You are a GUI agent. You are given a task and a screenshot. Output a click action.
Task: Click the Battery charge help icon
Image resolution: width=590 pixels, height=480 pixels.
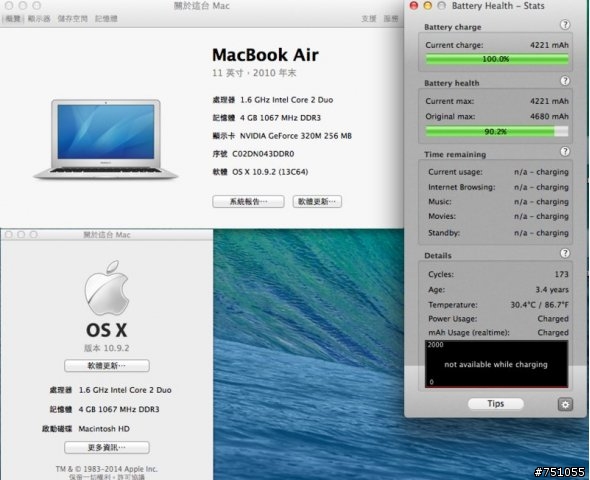[565, 25]
